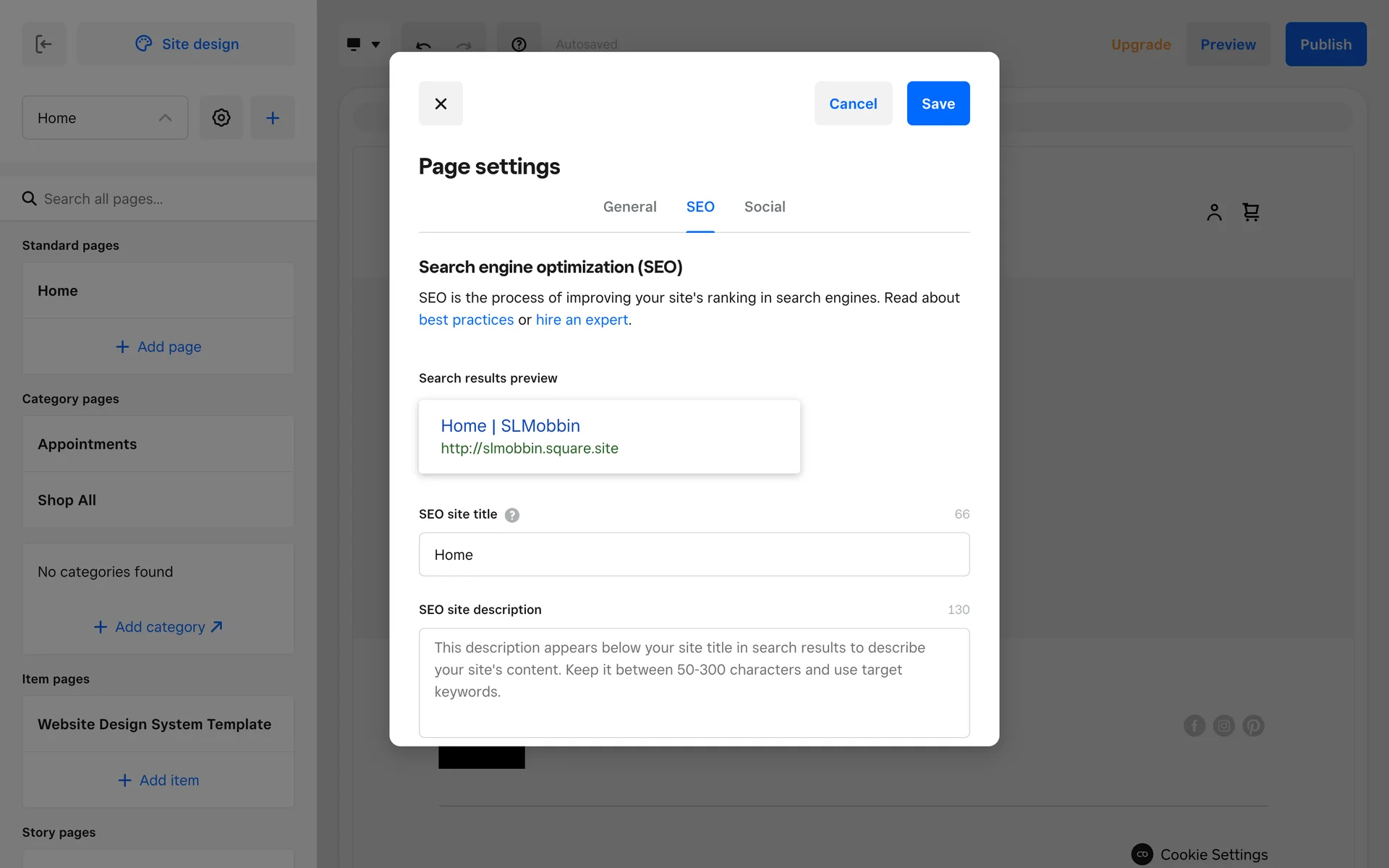Image resolution: width=1389 pixels, height=868 pixels.
Task: Click the exit editor arrow icon
Action: point(43,44)
